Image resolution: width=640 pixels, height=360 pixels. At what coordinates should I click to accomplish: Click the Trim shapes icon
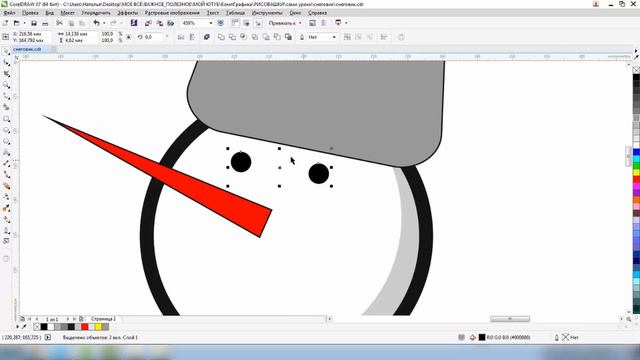[232, 37]
